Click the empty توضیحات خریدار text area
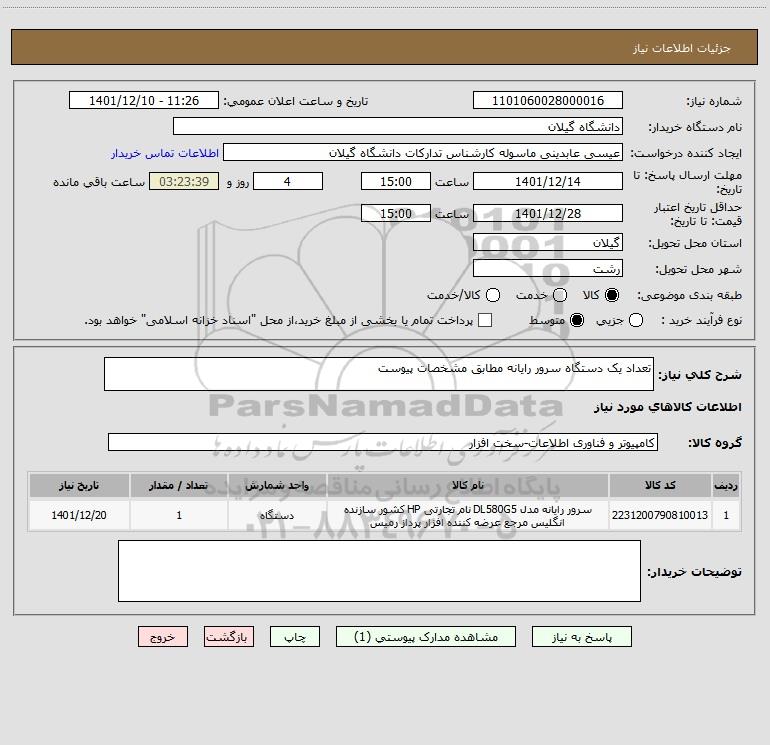Screen dimensions: 770x745 pyautogui.click(x=379, y=571)
